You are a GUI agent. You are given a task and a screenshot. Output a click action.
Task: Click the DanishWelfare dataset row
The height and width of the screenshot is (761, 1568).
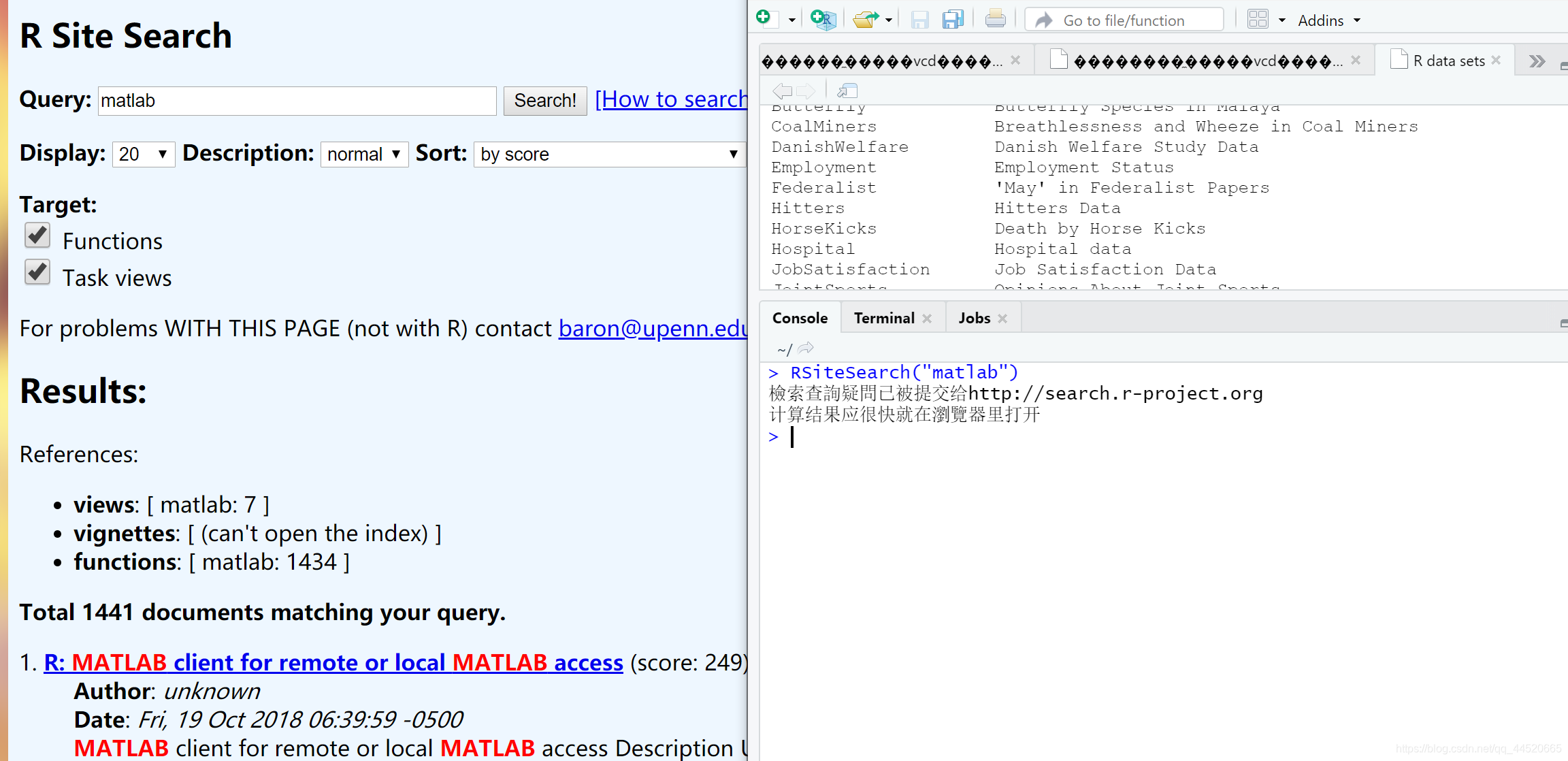tap(1015, 147)
